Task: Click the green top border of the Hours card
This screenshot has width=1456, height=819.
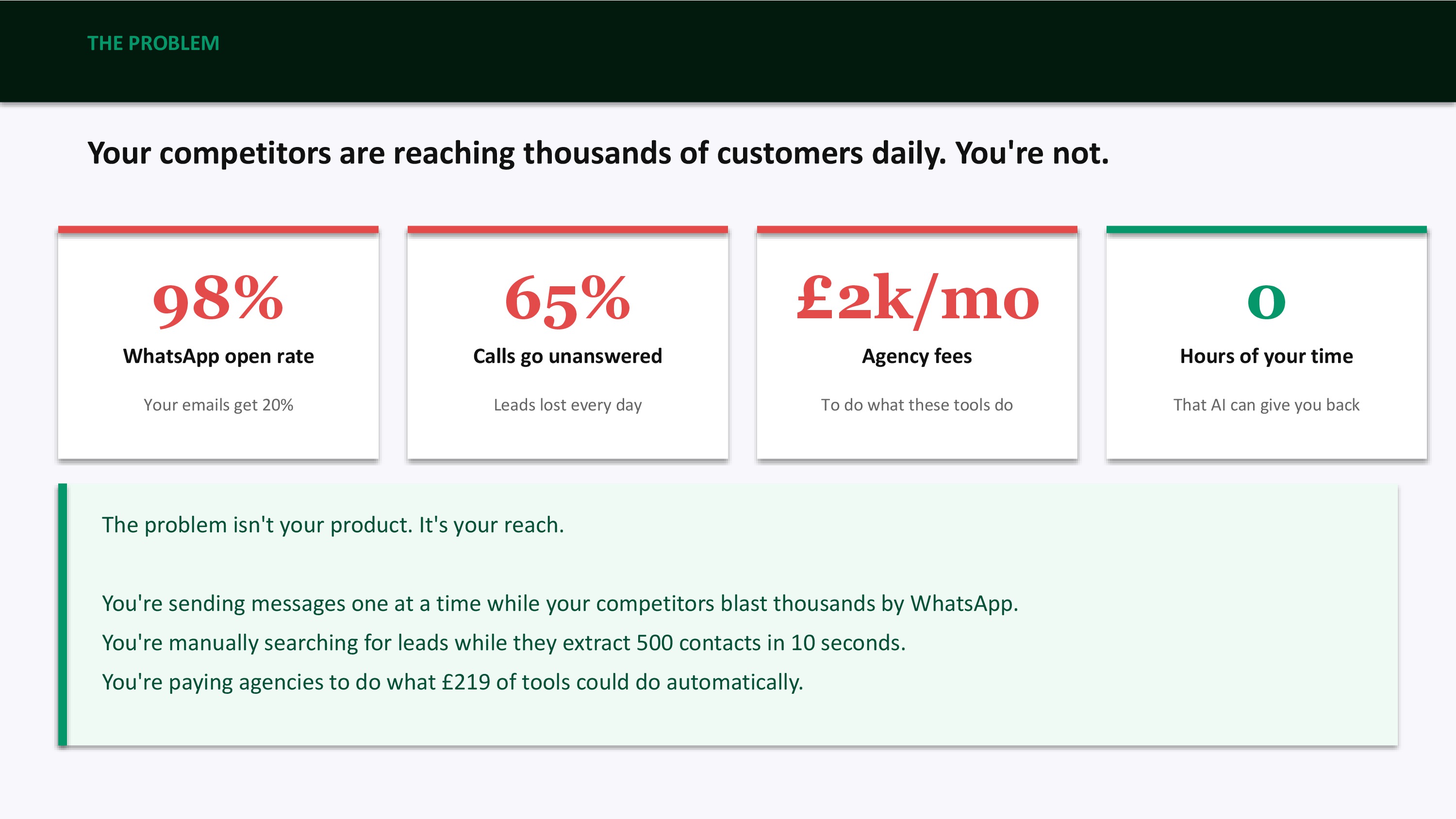Action: coord(1266,229)
